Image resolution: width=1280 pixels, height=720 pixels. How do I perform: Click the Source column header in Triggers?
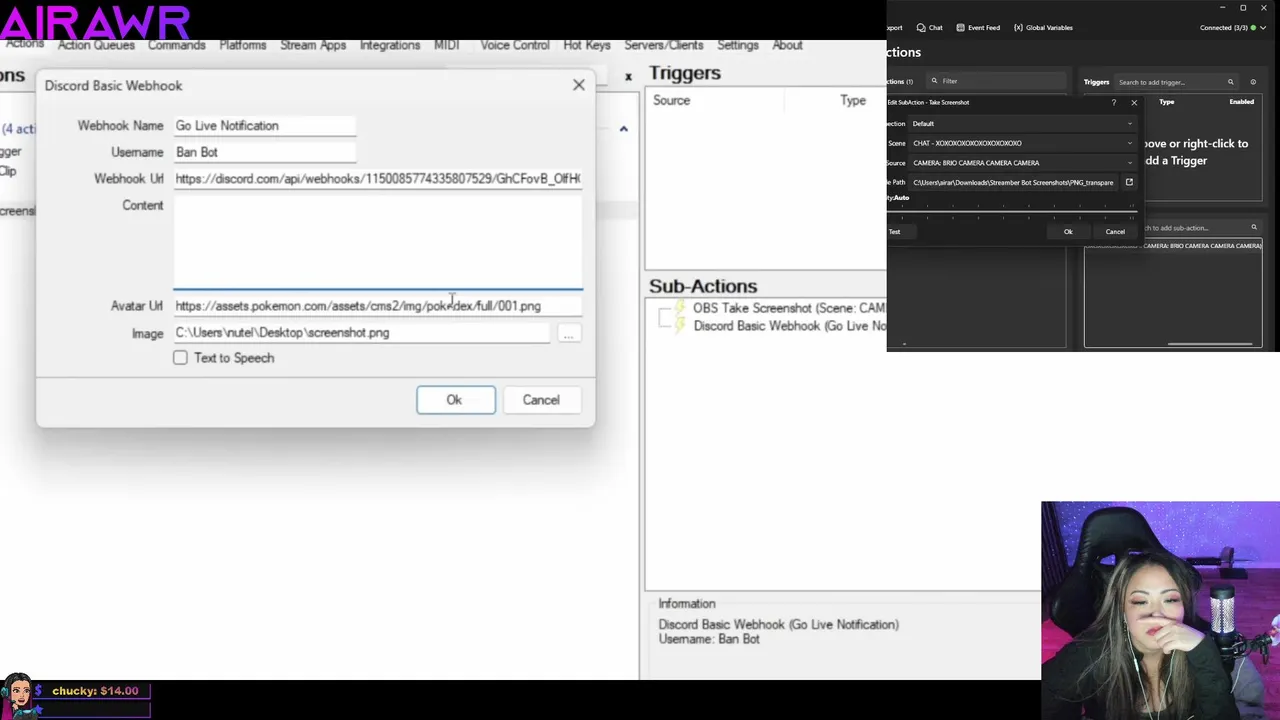(672, 100)
